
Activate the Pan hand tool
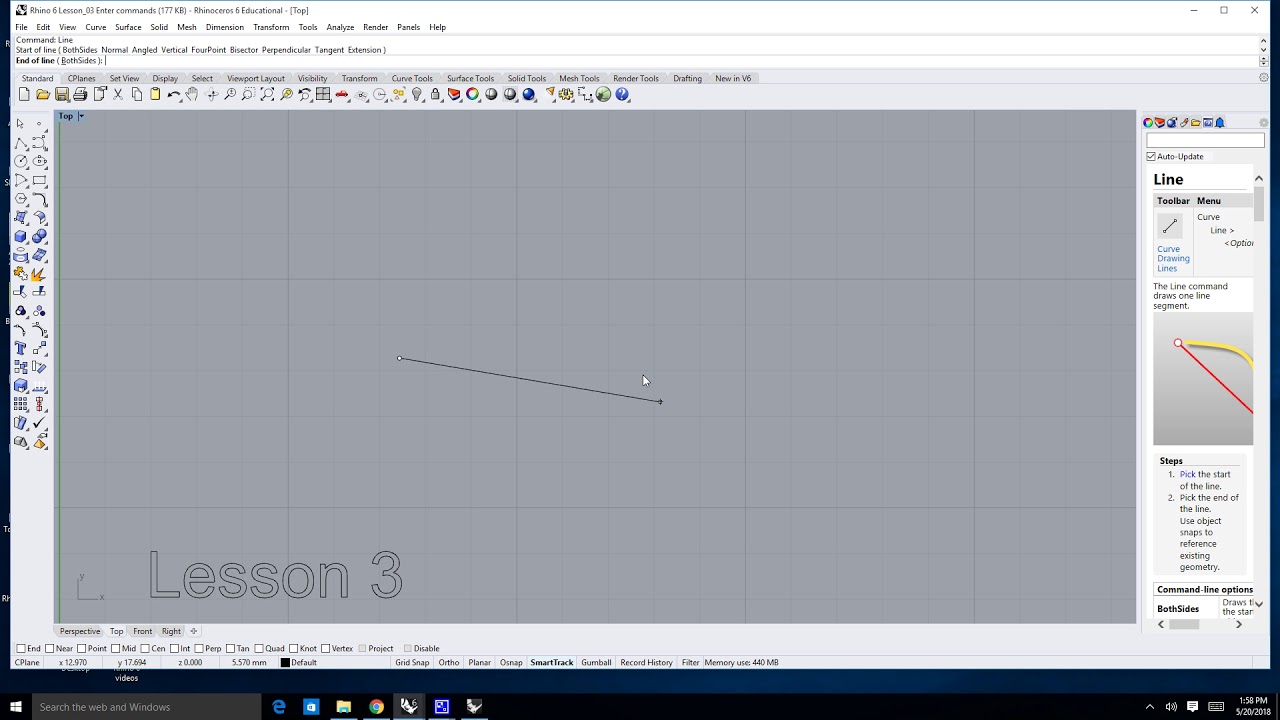pyautogui.click(x=192, y=94)
